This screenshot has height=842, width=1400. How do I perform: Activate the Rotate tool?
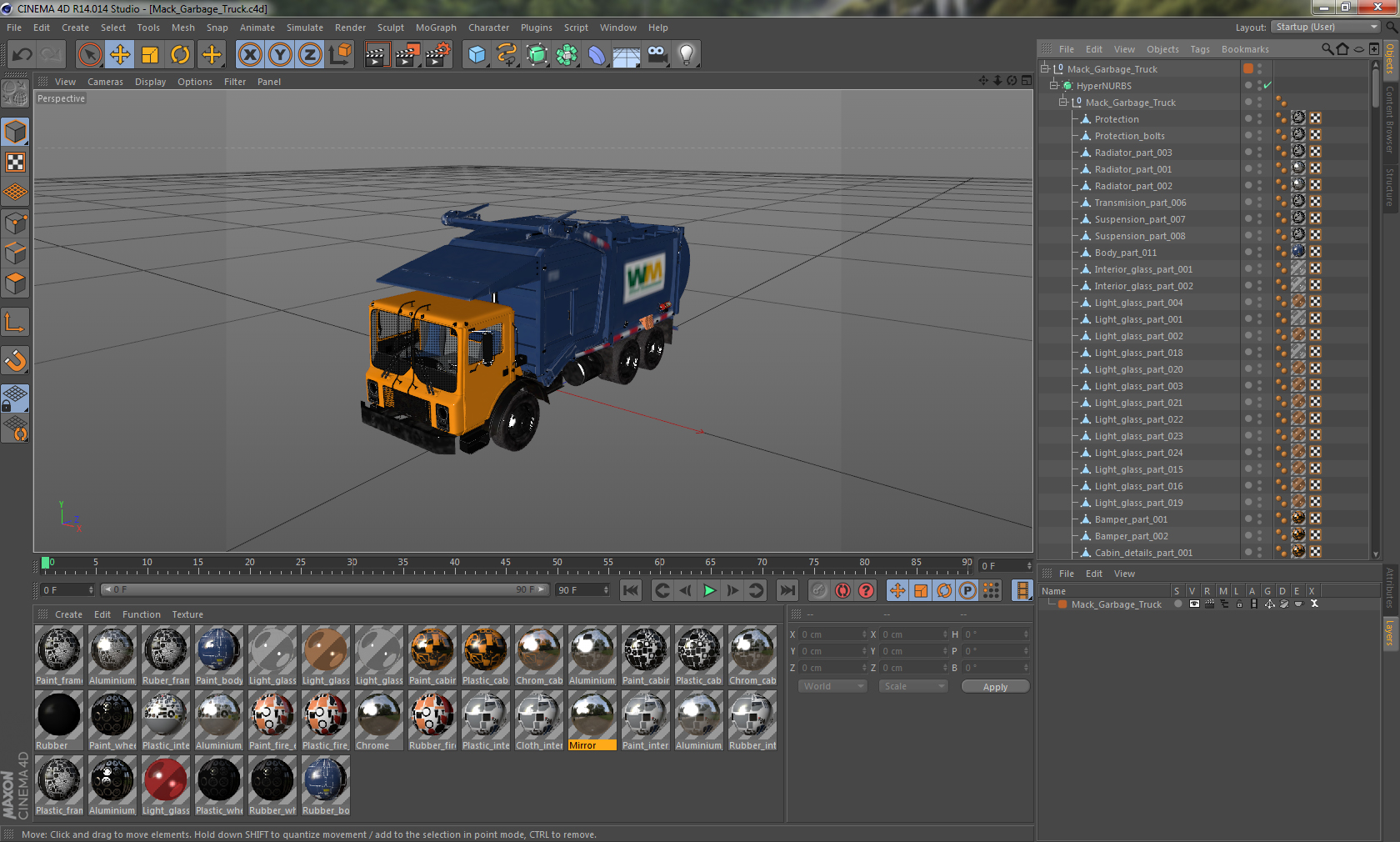[180, 55]
